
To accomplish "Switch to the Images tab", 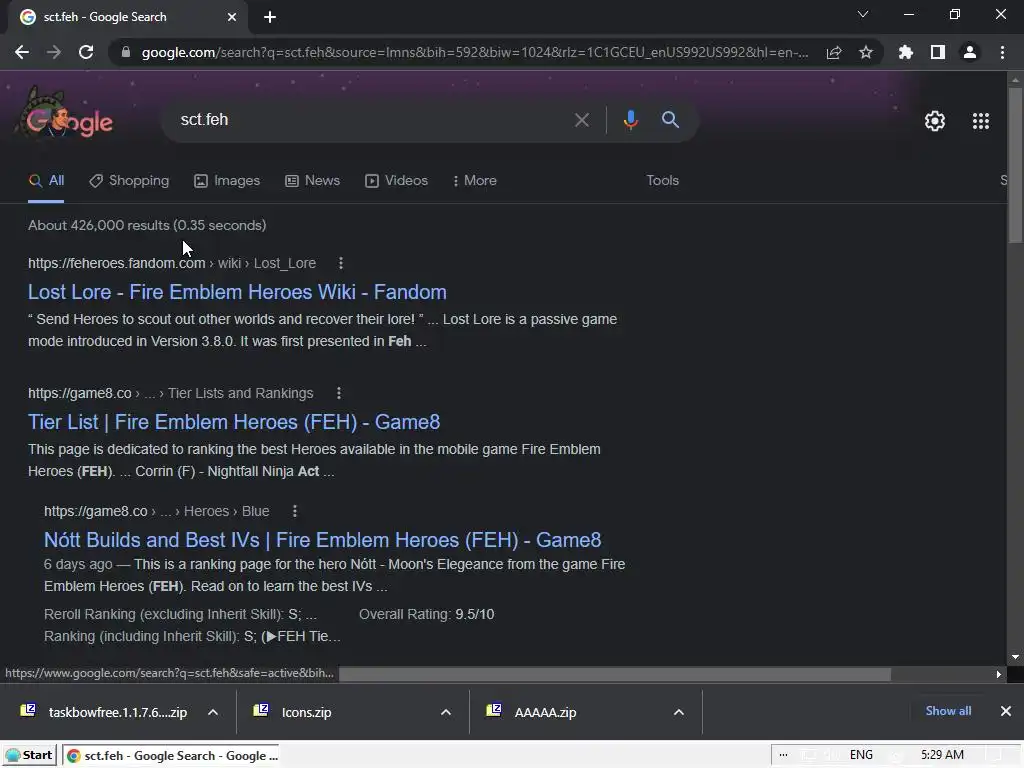I will 227,181.
